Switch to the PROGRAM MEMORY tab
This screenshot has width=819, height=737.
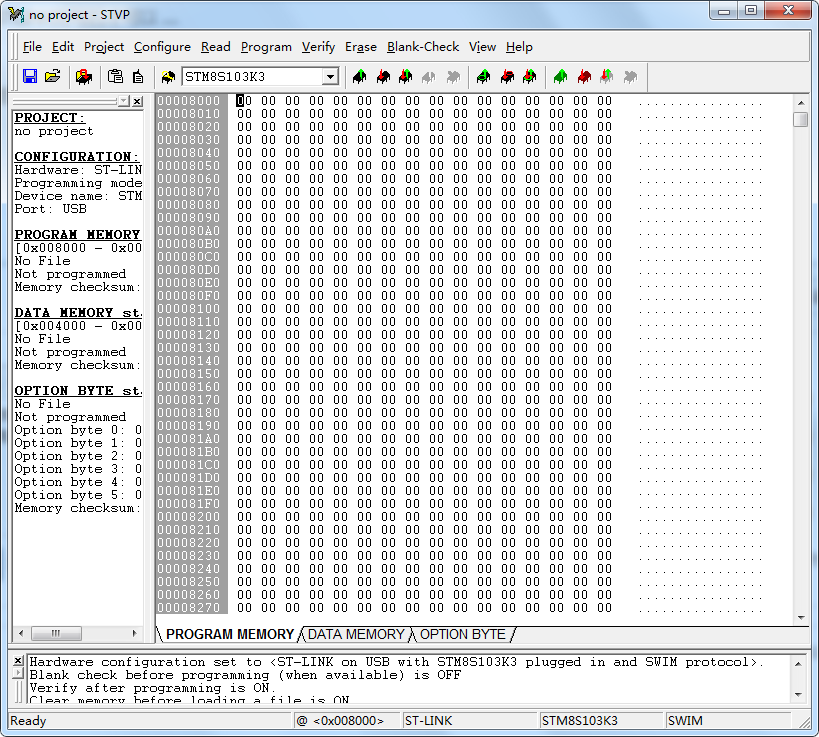[x=230, y=634]
